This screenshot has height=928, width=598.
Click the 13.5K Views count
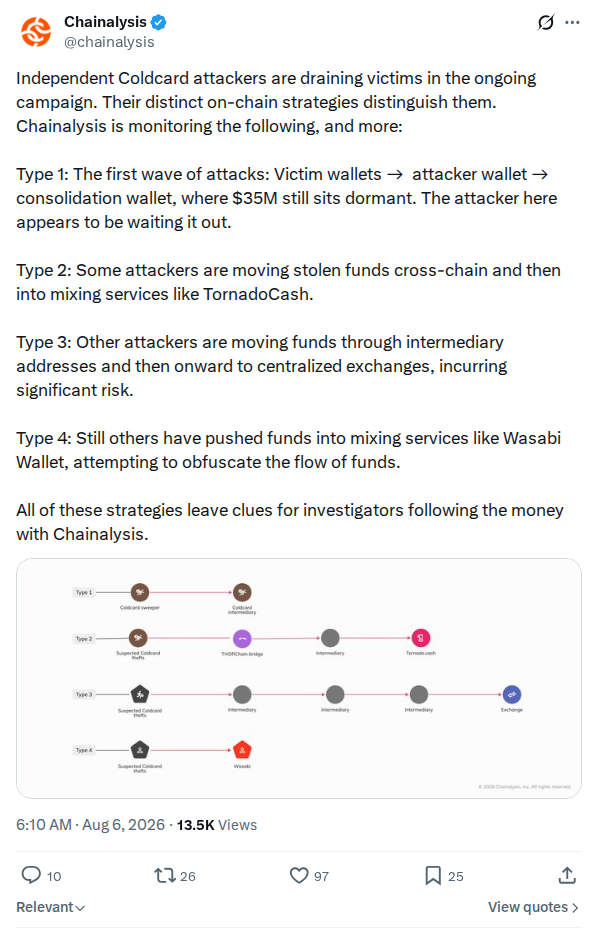coord(217,824)
